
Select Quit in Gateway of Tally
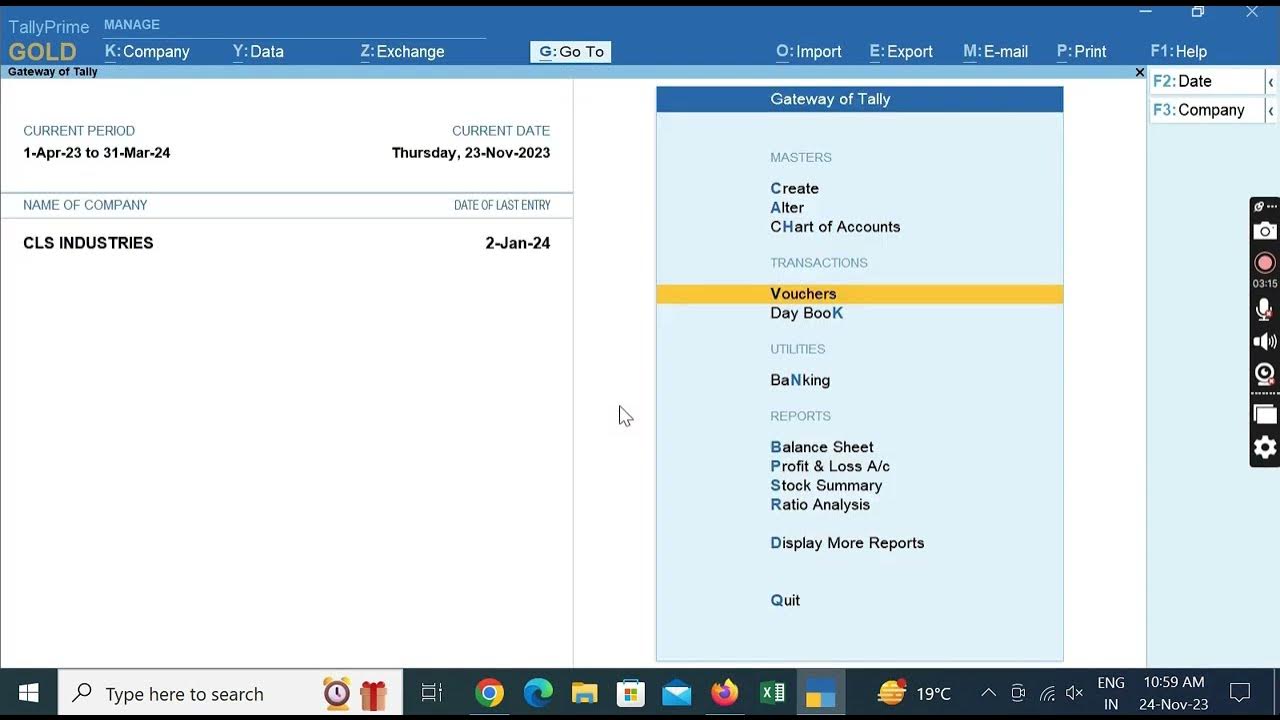pyautogui.click(x=785, y=600)
